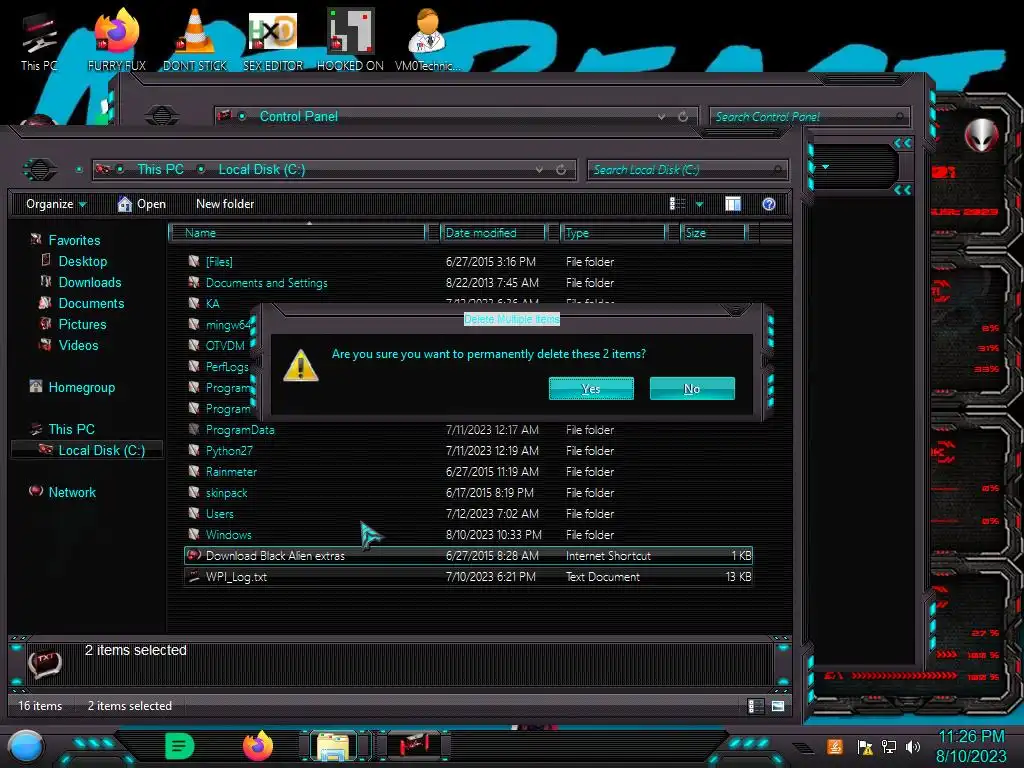Screen dimensions: 1024x768
Task: Click the OTVDM folder icon
Action: (x=194, y=345)
